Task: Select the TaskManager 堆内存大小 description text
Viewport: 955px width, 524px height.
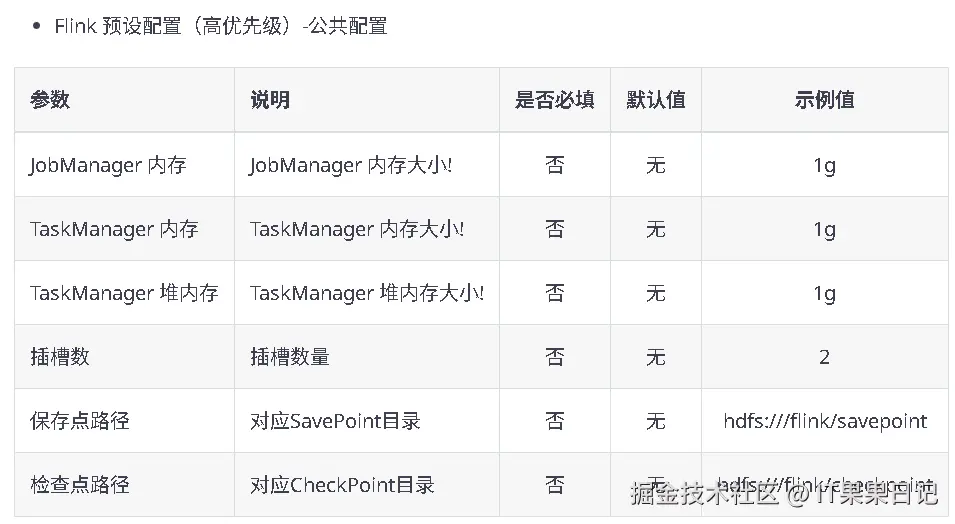Action: pos(367,293)
